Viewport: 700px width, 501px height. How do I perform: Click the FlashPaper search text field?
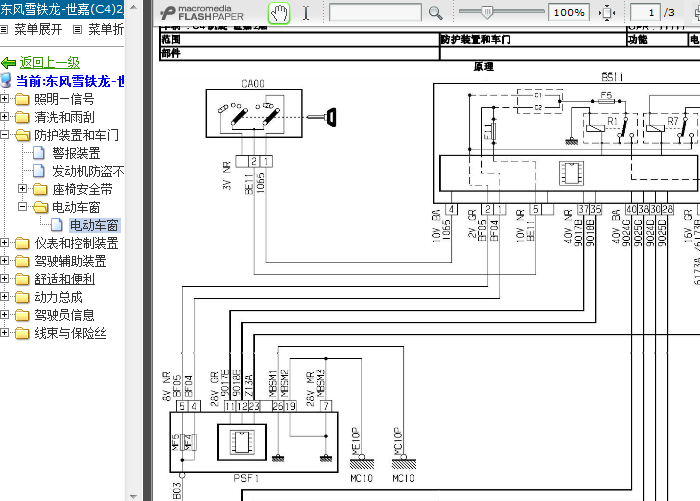pos(375,13)
